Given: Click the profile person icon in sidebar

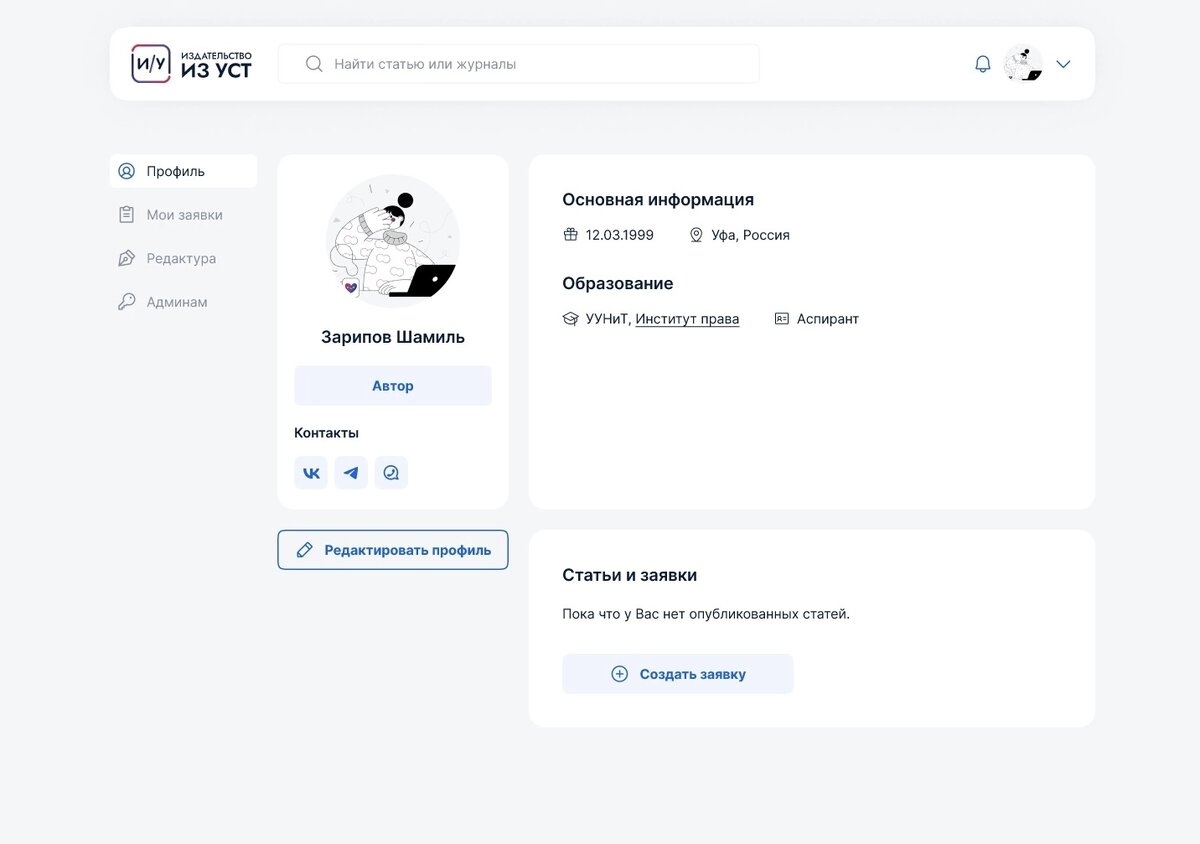Looking at the screenshot, I should (x=126, y=171).
